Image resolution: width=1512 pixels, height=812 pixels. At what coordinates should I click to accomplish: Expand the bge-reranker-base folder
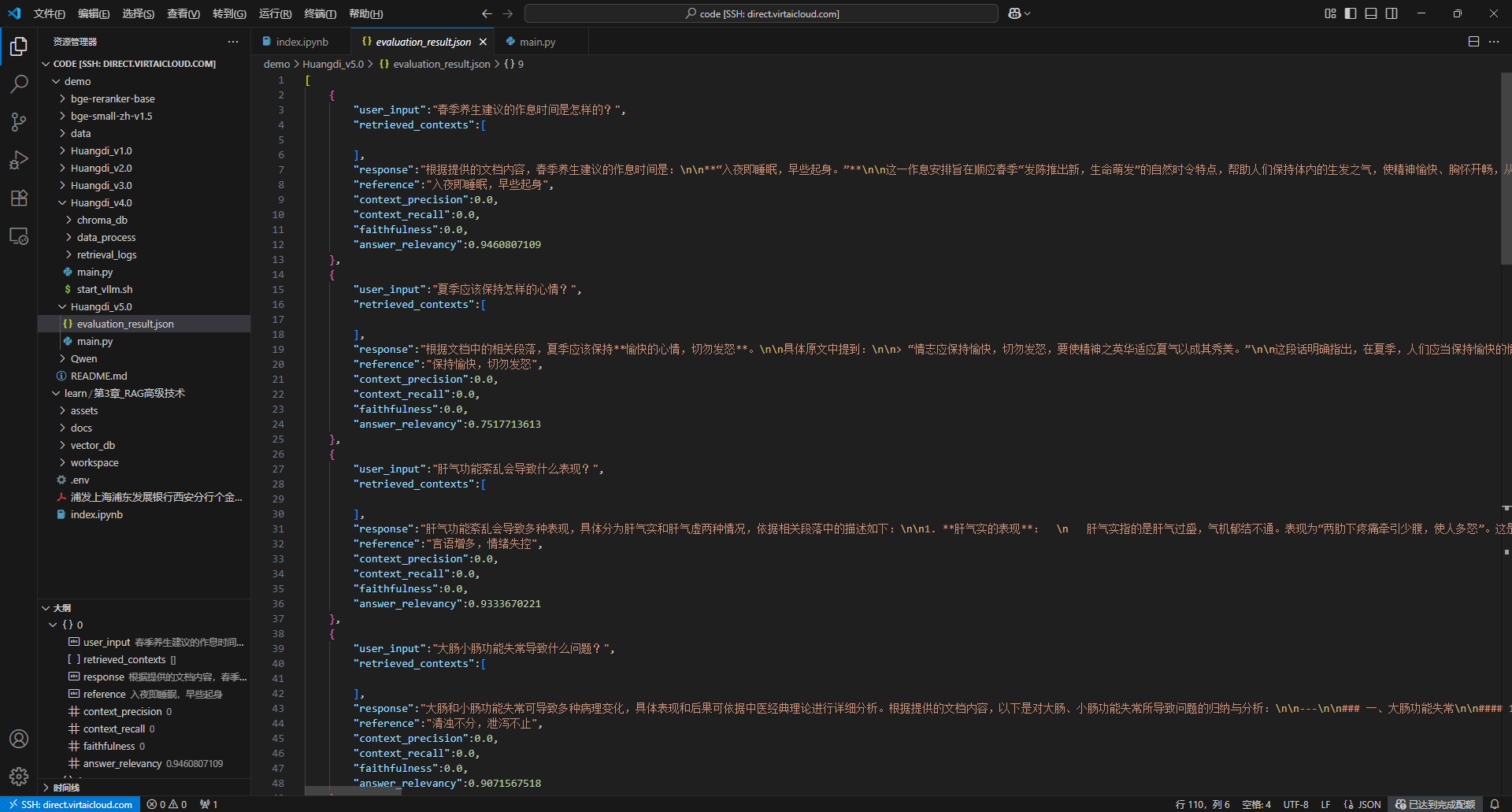(144, 98)
